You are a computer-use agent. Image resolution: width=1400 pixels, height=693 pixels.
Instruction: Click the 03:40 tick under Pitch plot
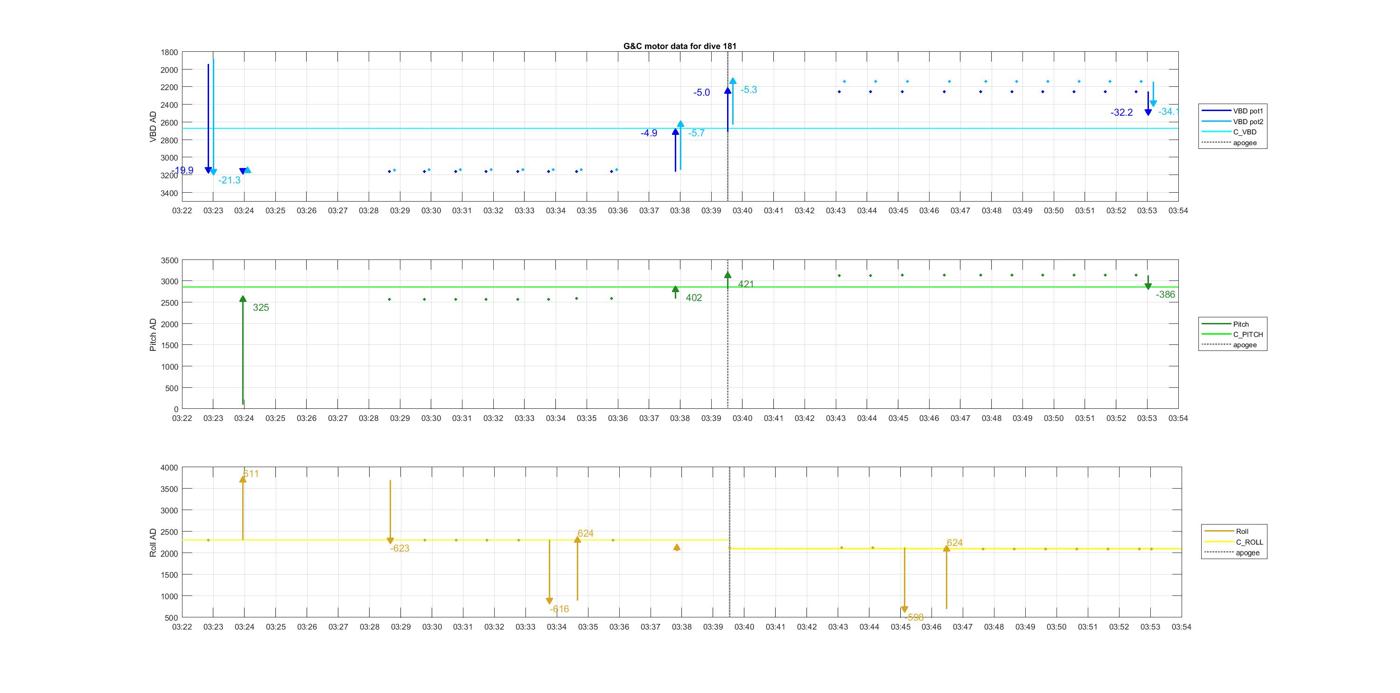click(742, 419)
